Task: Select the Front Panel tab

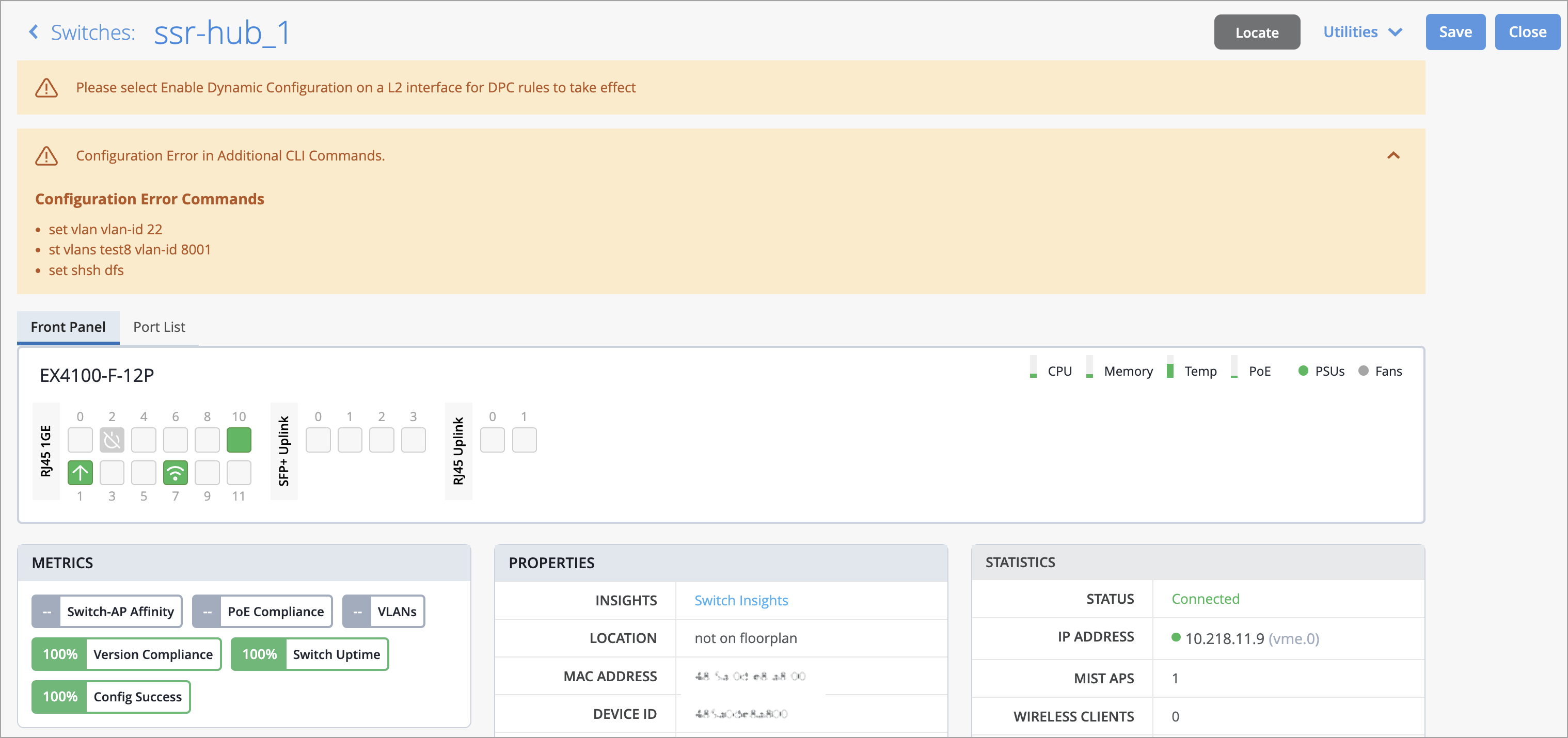Action: click(68, 327)
